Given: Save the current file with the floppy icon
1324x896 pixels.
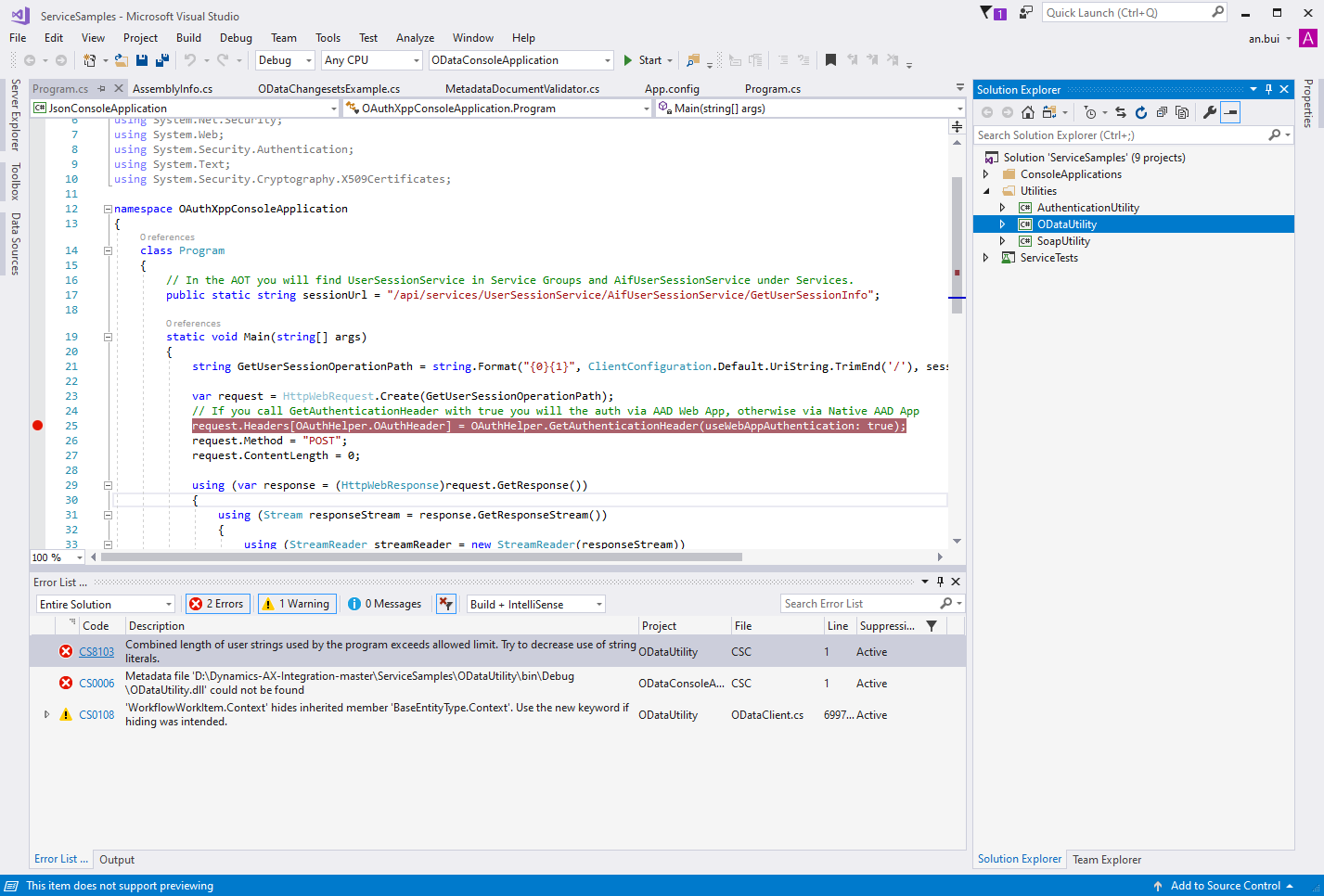Looking at the screenshot, I should pos(142,60).
